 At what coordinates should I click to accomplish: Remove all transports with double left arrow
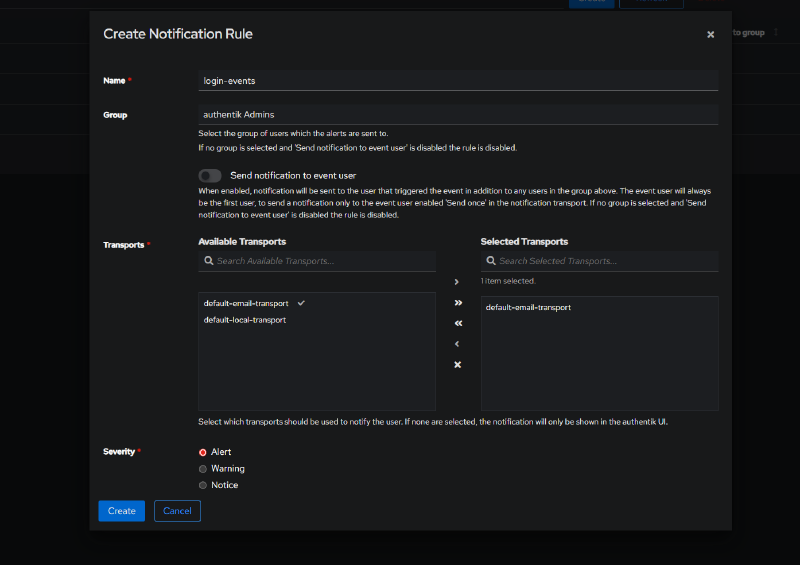coord(458,323)
